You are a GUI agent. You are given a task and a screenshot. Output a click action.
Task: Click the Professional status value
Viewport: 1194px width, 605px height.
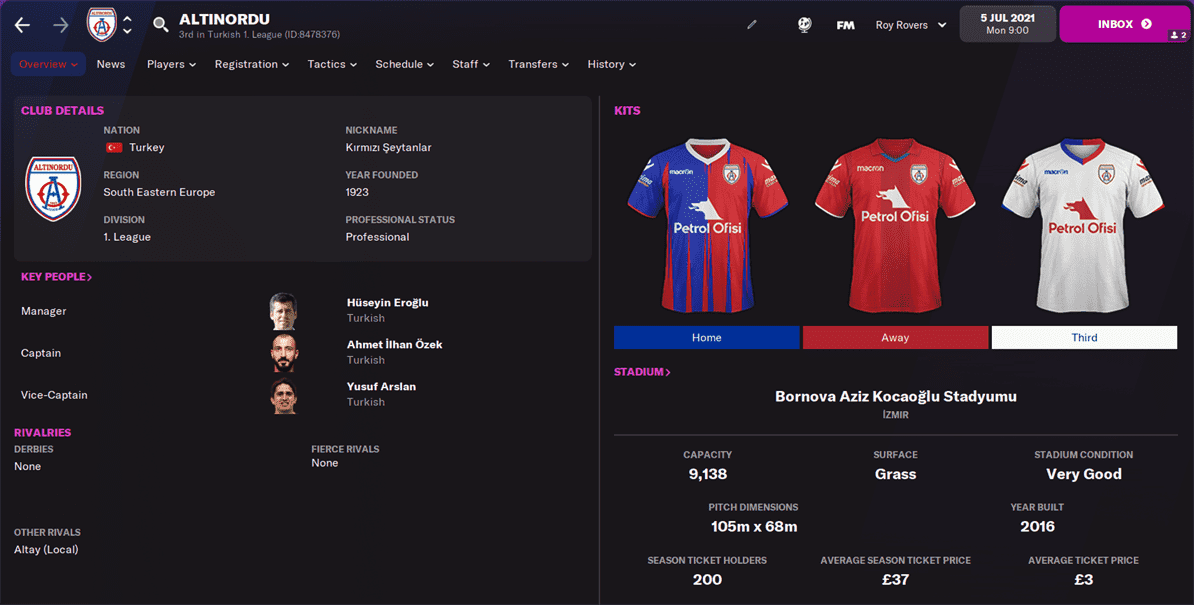click(x=377, y=237)
